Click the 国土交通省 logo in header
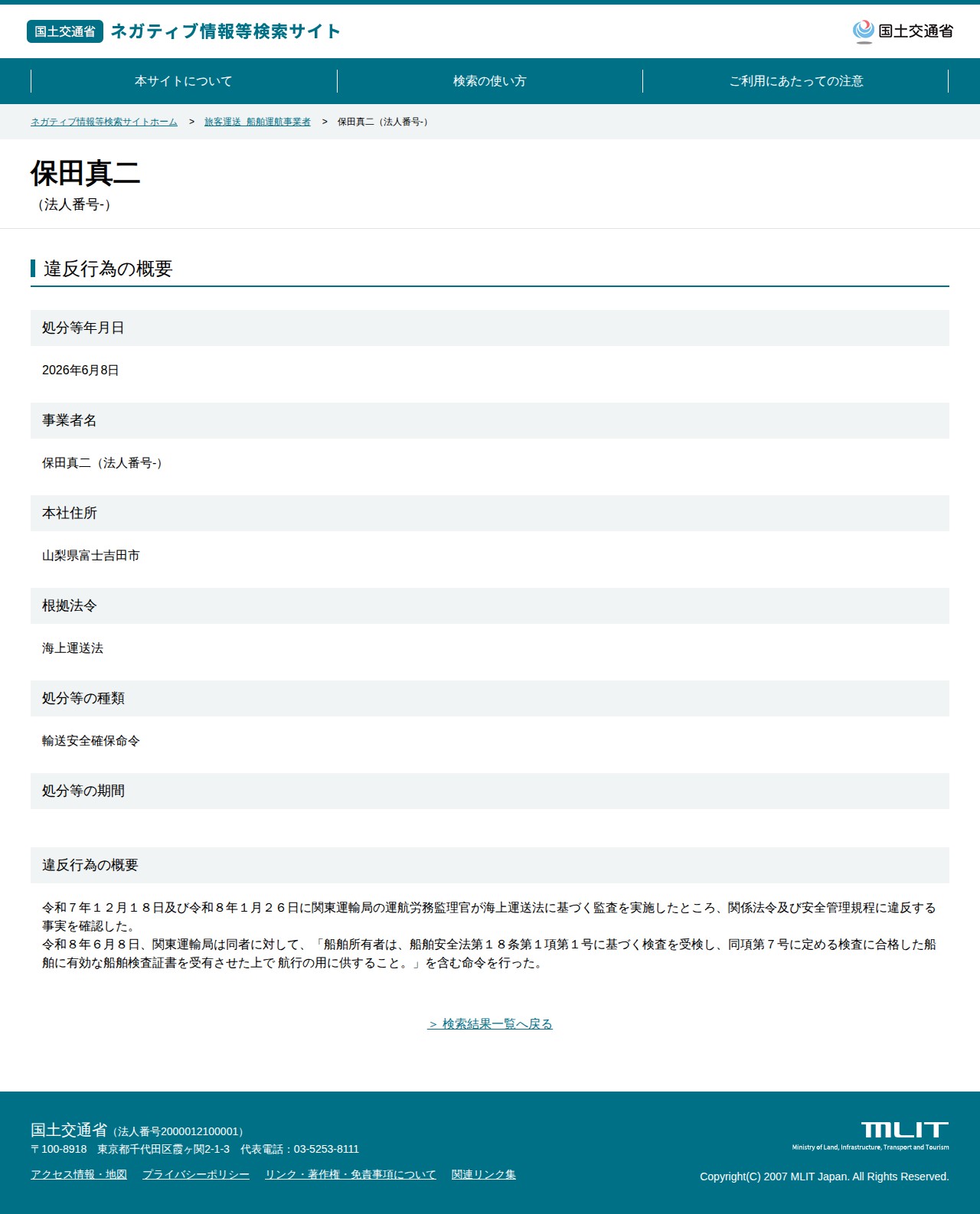 pyautogui.click(x=903, y=31)
